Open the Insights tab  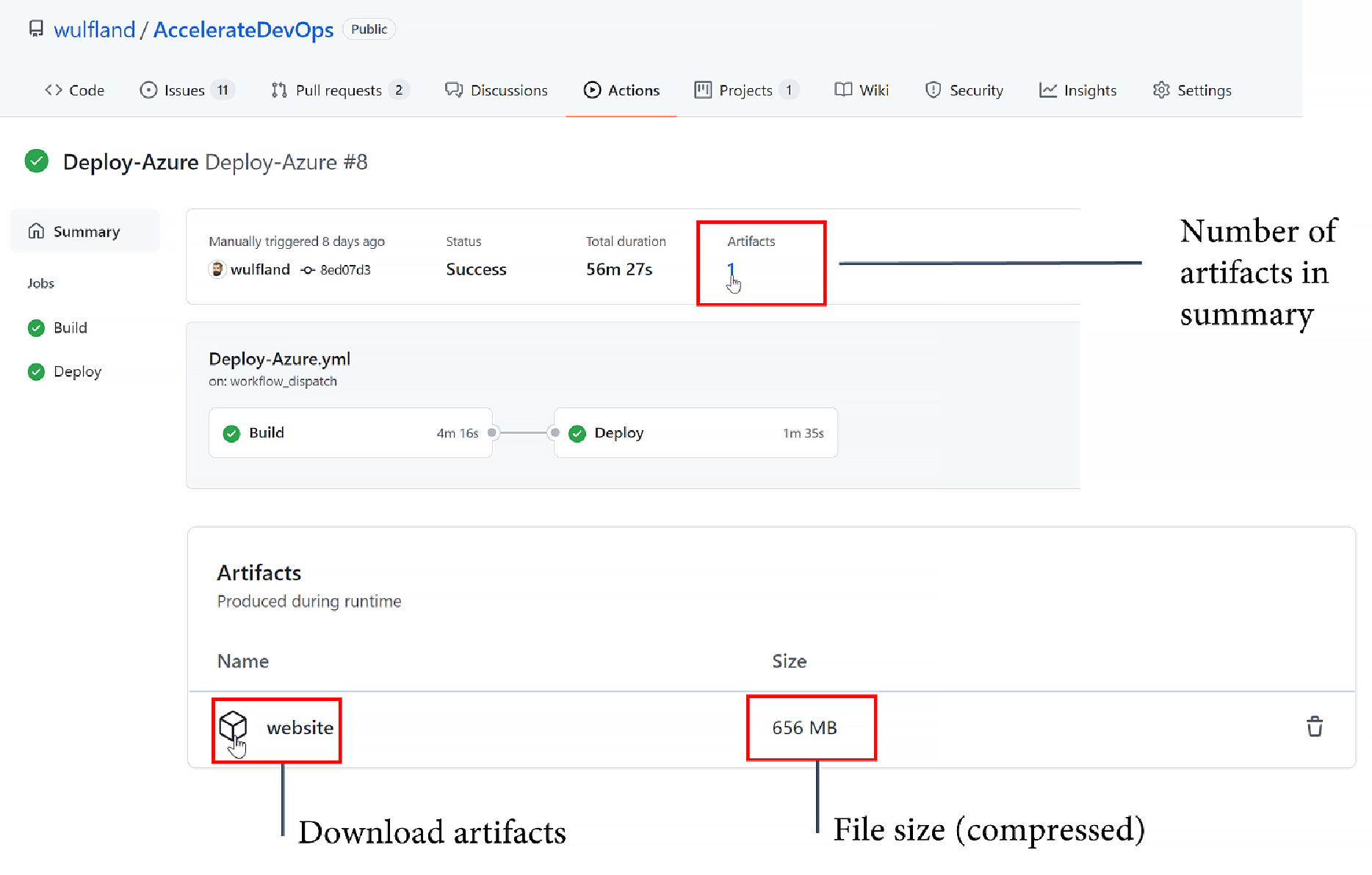click(1078, 90)
